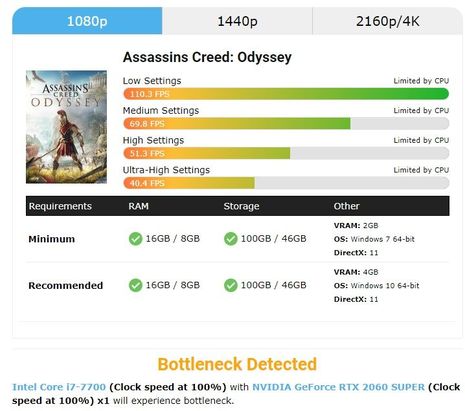Screen dimensions: 465x411
Task: Click the Assassin's Creed Odyssey cover thumbnail
Action: (x=66, y=127)
